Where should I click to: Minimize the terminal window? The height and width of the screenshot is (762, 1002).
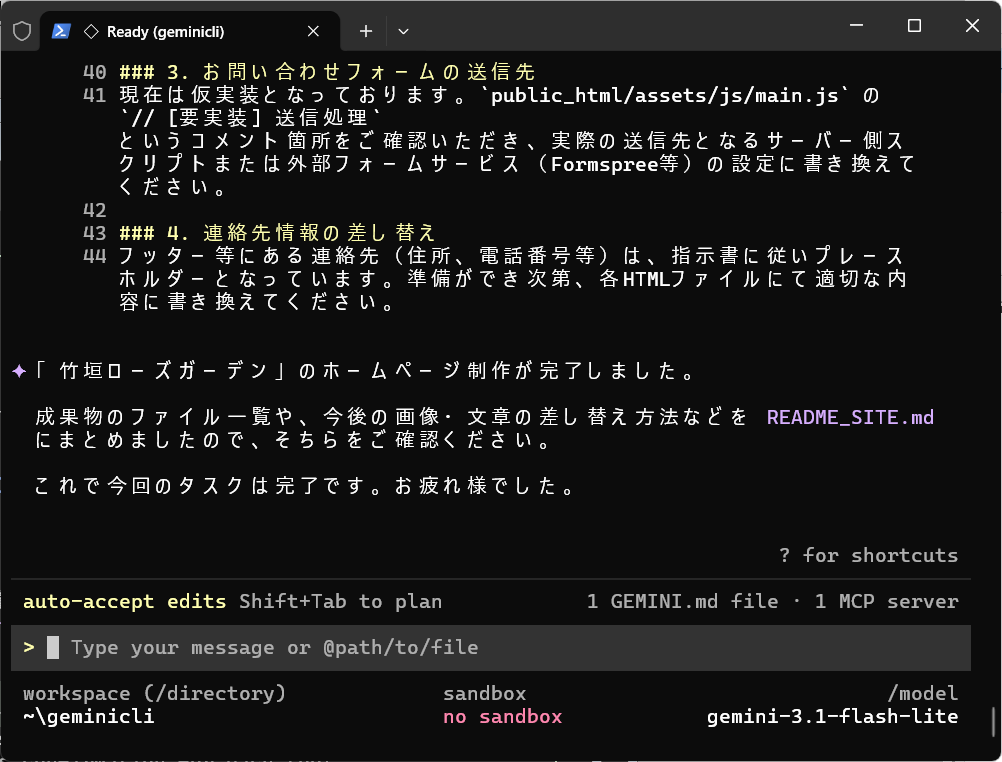coord(856,26)
